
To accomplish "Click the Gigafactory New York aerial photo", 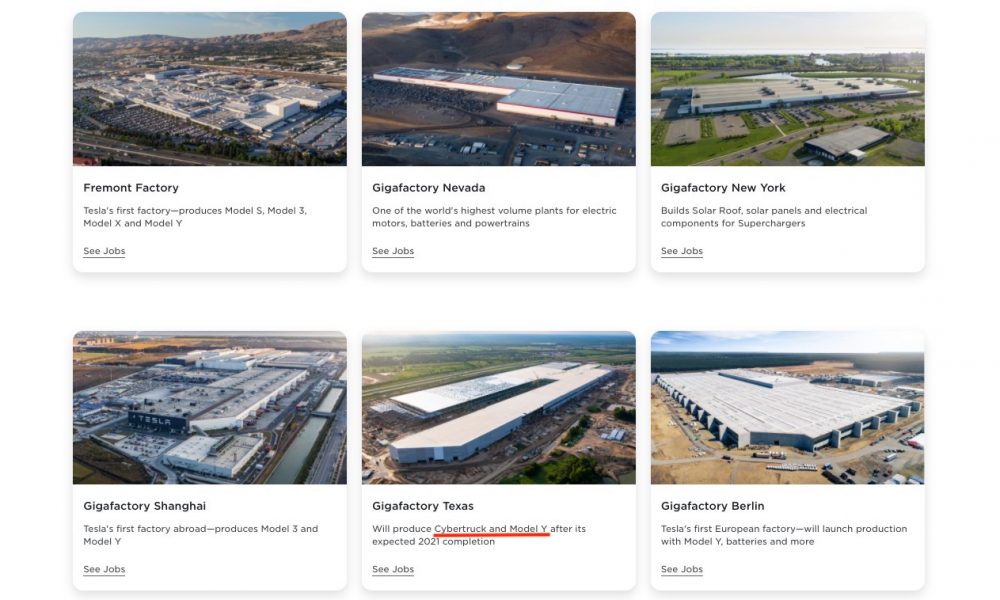I will click(x=788, y=89).
